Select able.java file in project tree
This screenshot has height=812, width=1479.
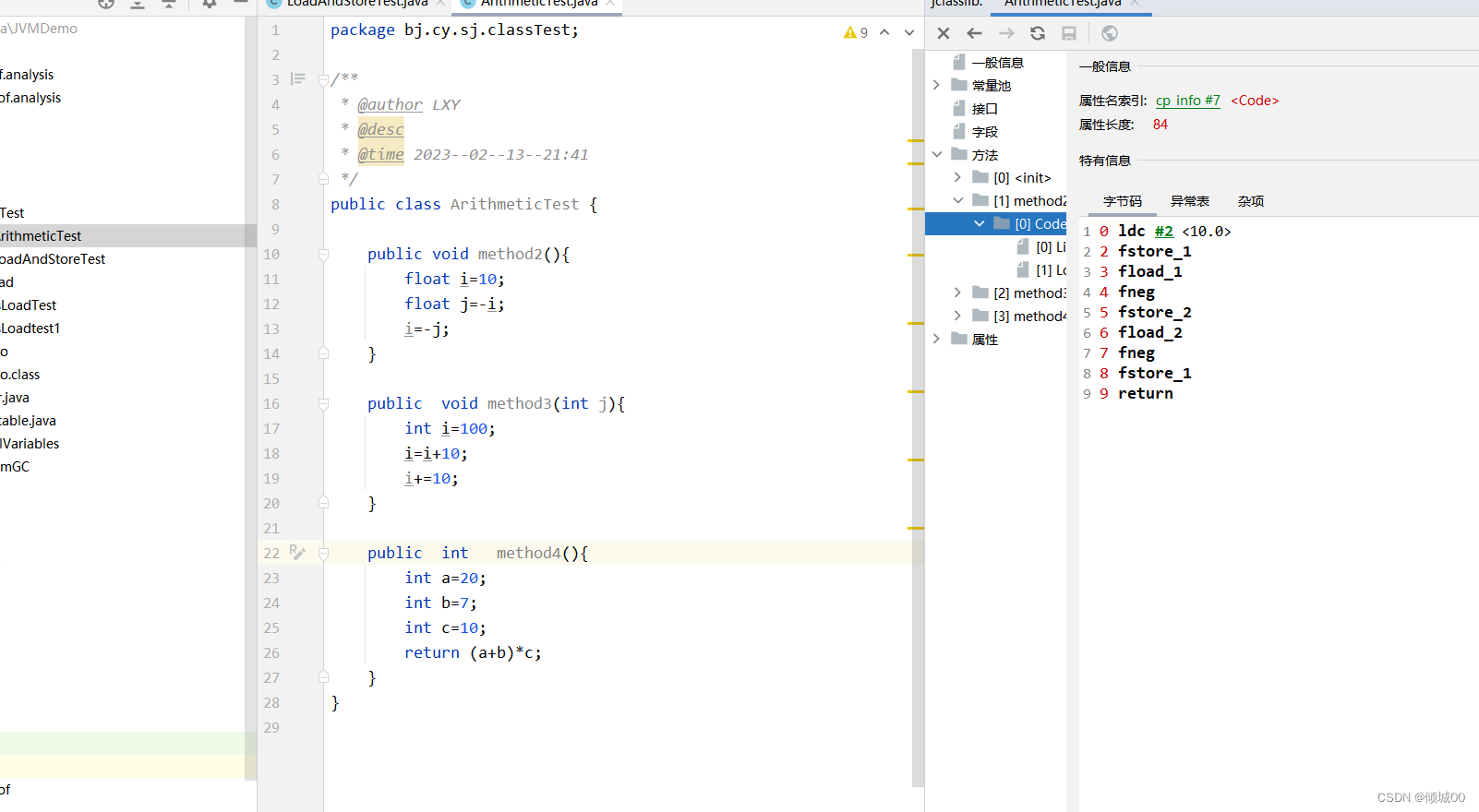28,421
